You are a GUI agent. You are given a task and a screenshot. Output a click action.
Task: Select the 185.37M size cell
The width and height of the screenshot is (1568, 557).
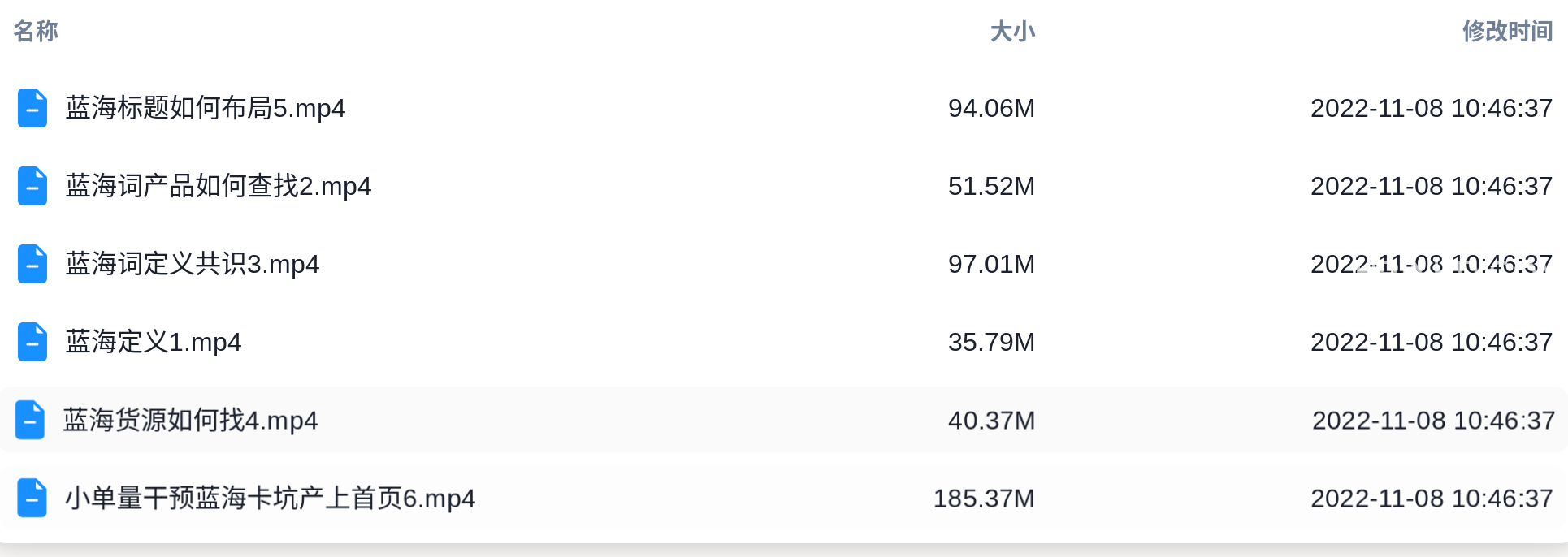[984, 498]
